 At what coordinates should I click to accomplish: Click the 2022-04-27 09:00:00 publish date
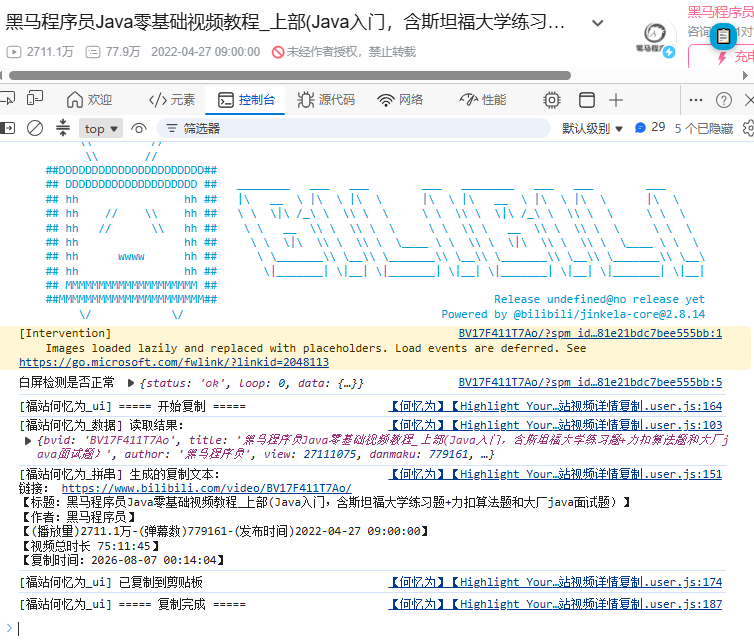[x=205, y=51]
